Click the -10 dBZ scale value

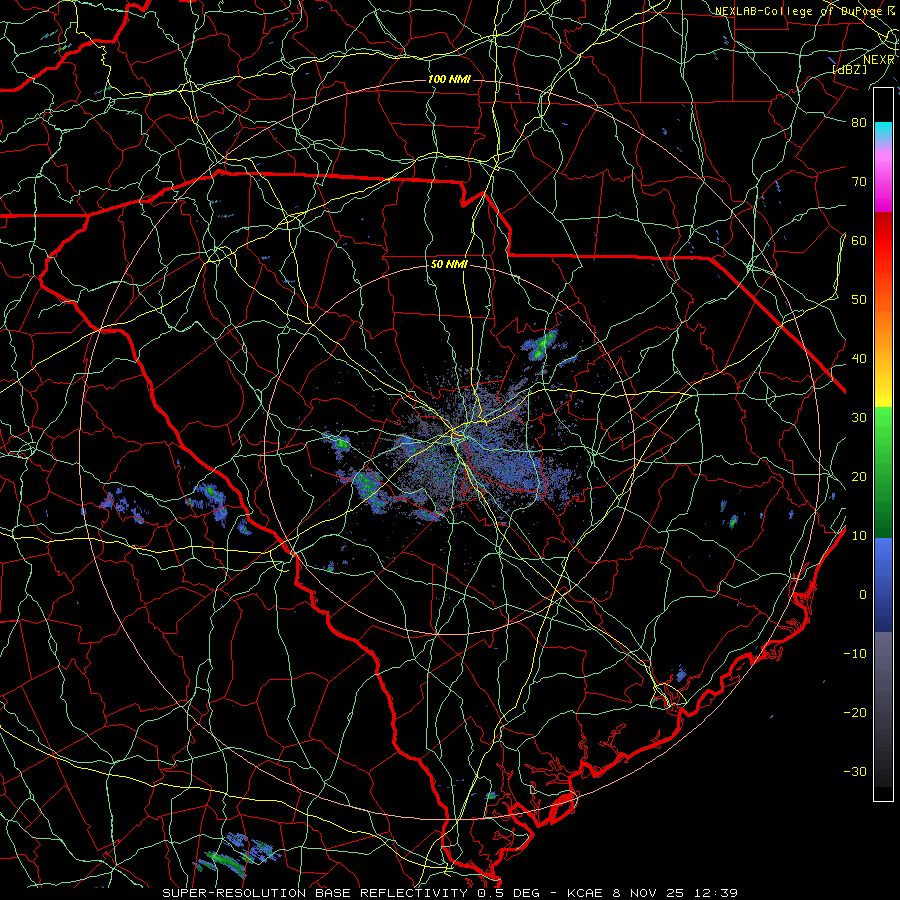(x=855, y=653)
